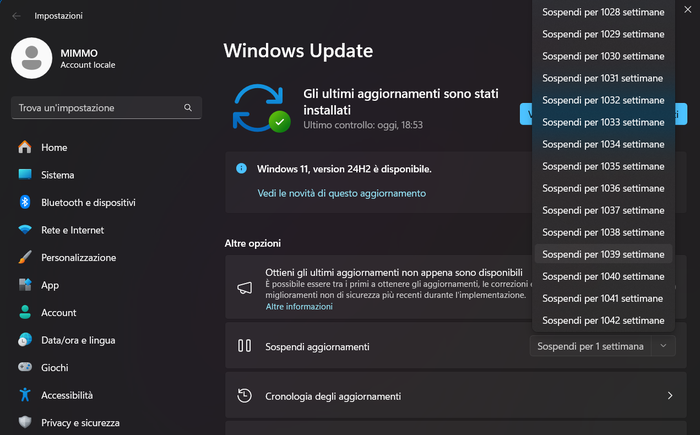Choose Sospendi per 1031 settimane
This screenshot has height=435, width=700.
(x=603, y=78)
